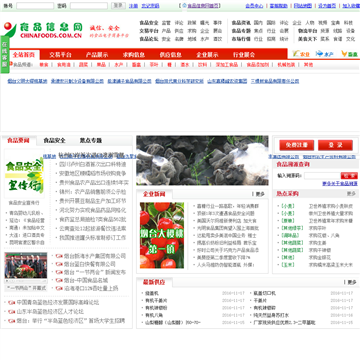Open the 会员中心 link
This screenshot has width=360, height=360.
254,6
